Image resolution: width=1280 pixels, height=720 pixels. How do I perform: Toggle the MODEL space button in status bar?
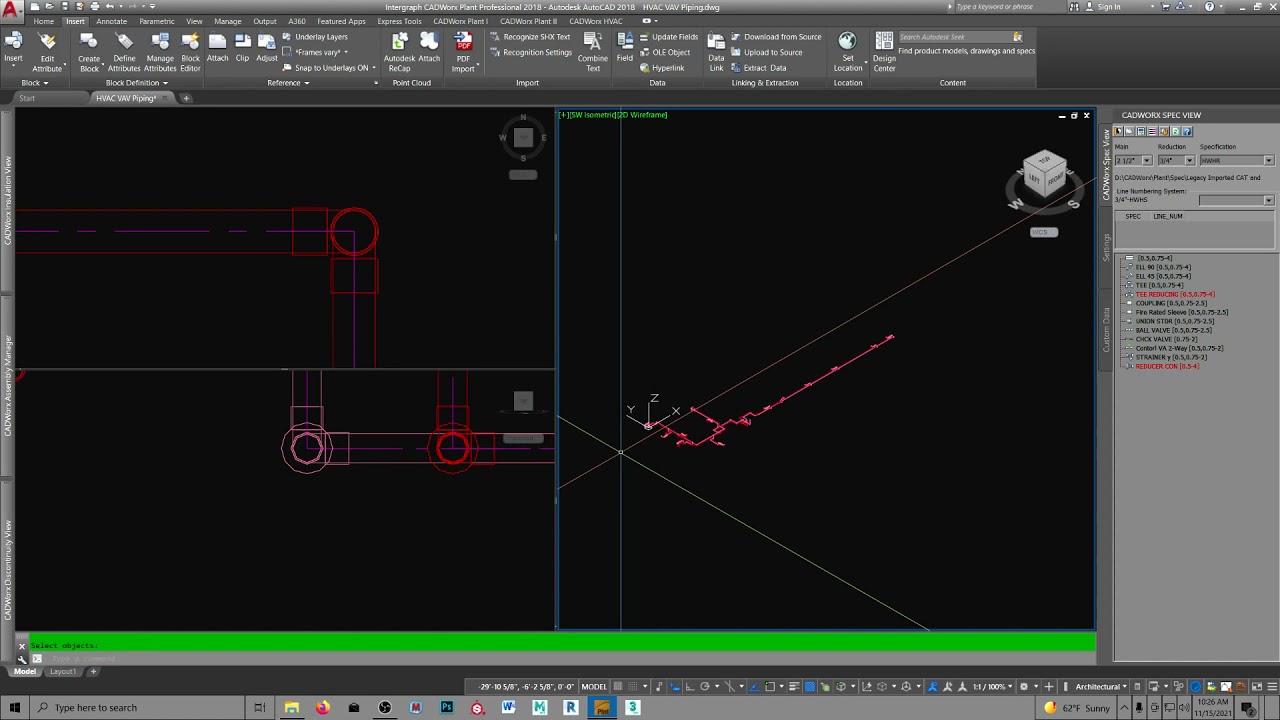(594, 686)
